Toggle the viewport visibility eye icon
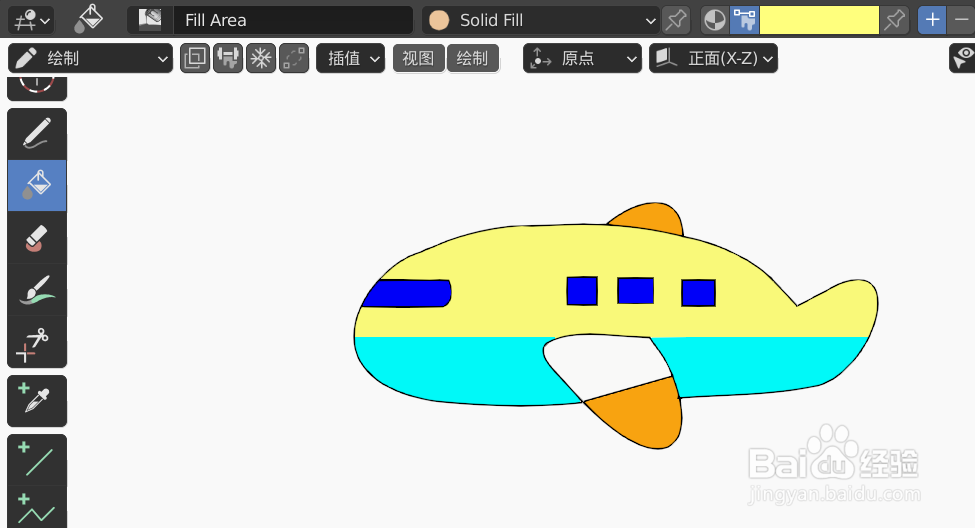The height and width of the screenshot is (528, 975). (x=962, y=58)
